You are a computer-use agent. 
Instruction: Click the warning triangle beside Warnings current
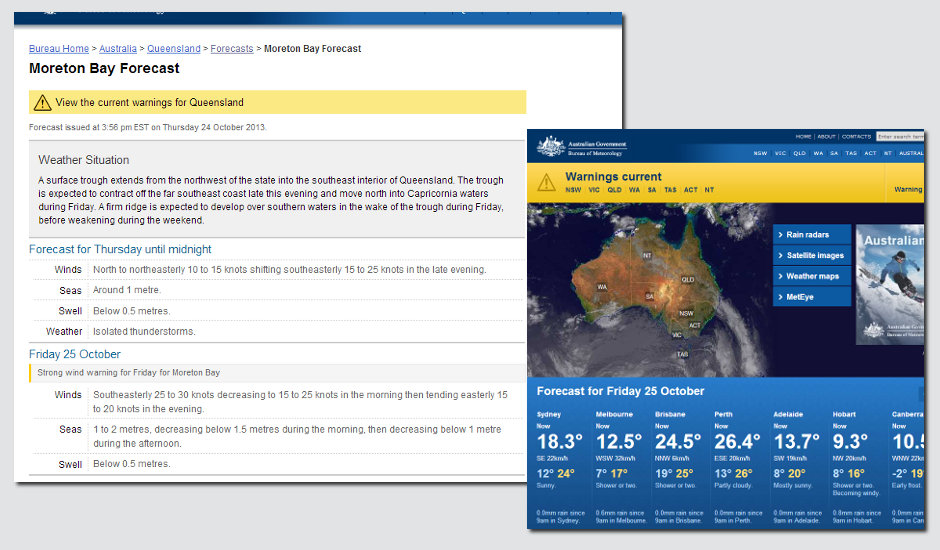[546, 182]
